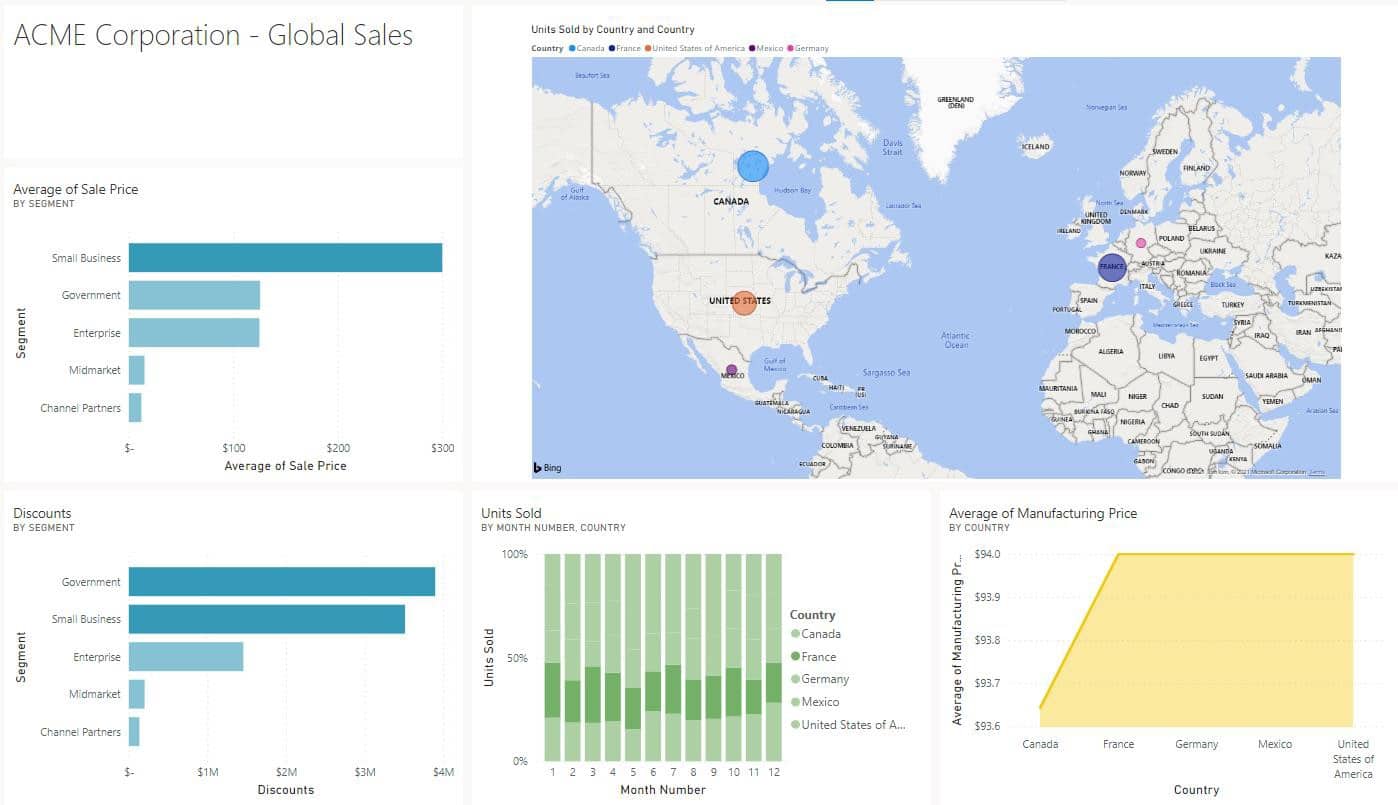The width and height of the screenshot is (1398, 805).
Task: Click the Hudson Bay label on the map
Action: click(x=793, y=190)
